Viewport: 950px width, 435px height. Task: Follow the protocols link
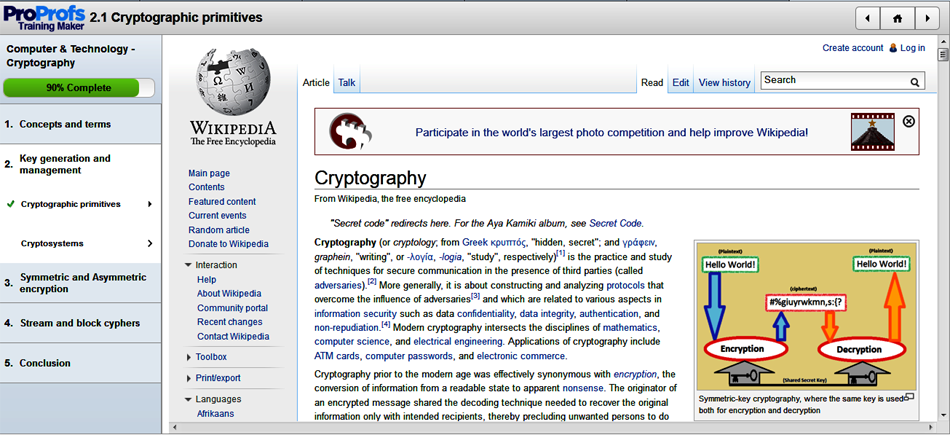[x=625, y=285]
